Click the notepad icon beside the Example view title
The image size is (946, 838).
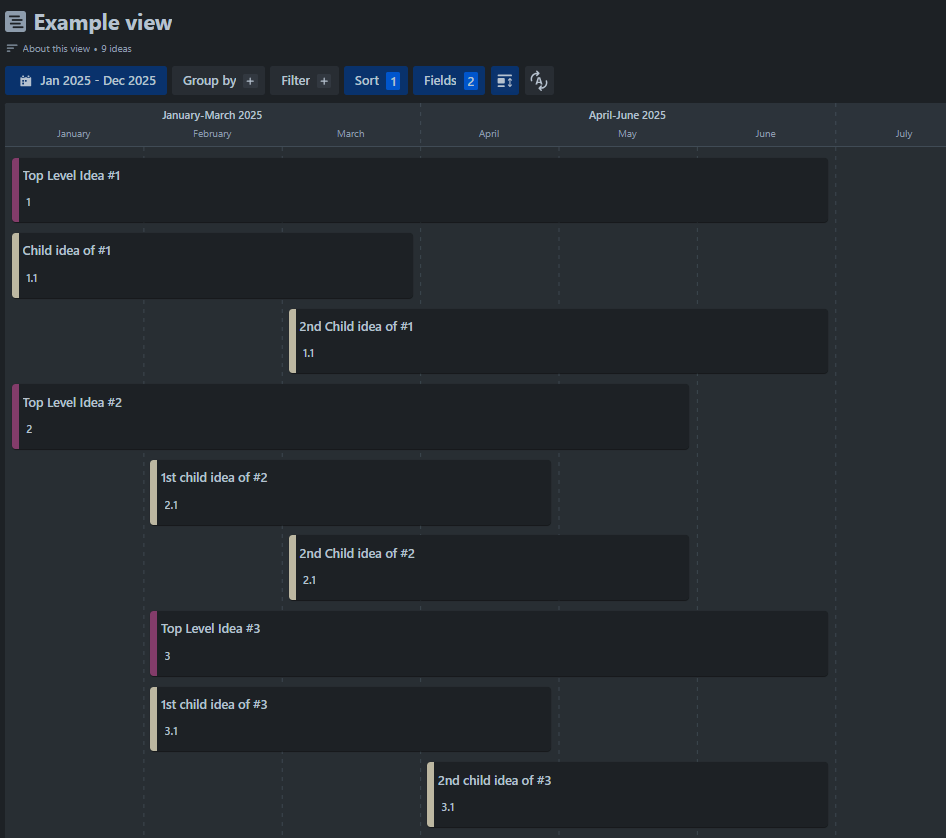15,21
